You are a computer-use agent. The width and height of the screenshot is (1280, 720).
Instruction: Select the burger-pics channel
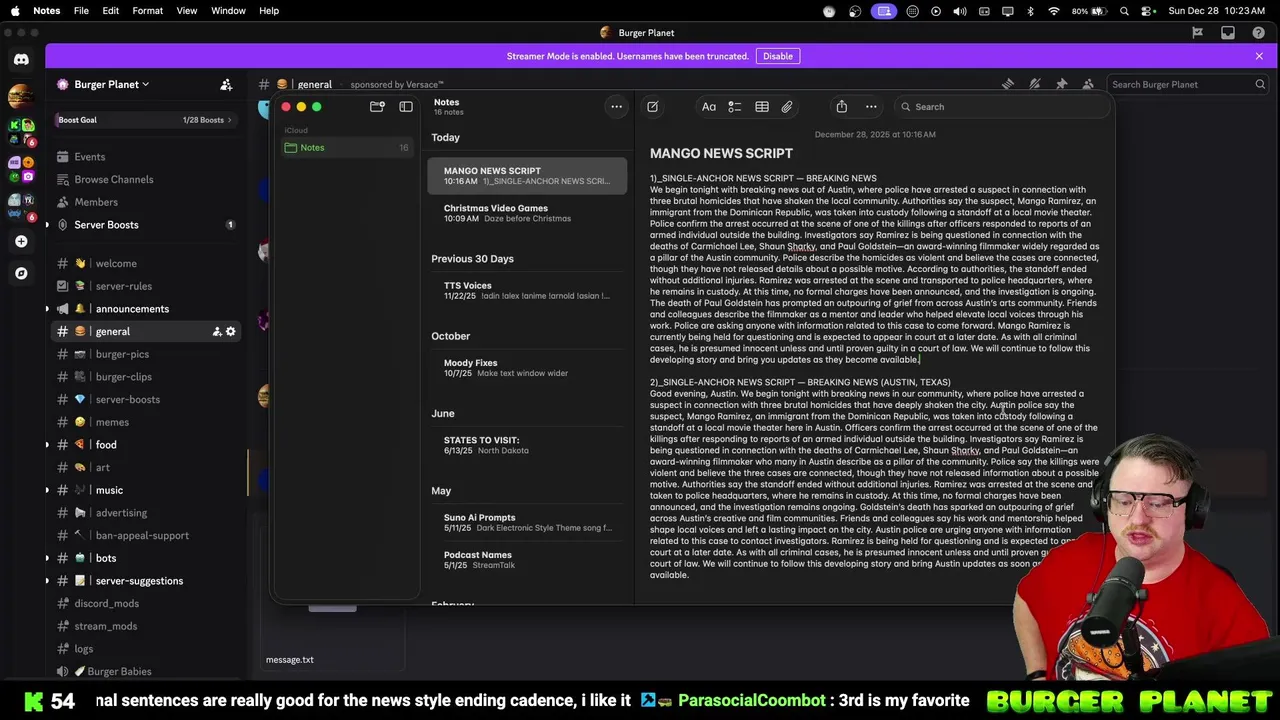coord(144,354)
